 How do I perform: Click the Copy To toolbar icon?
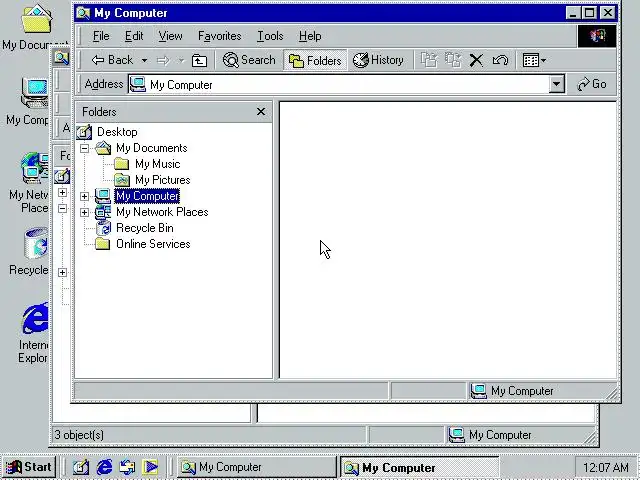pos(453,60)
